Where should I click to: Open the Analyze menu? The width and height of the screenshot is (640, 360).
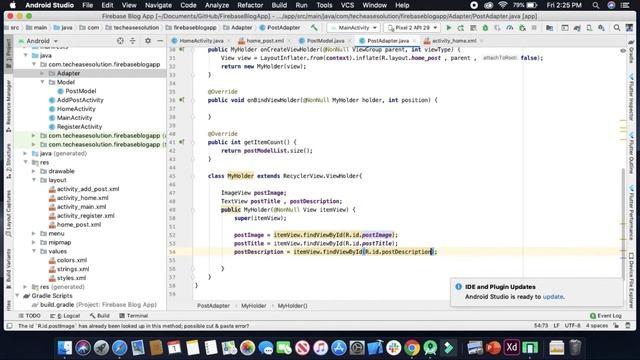(217, 5)
